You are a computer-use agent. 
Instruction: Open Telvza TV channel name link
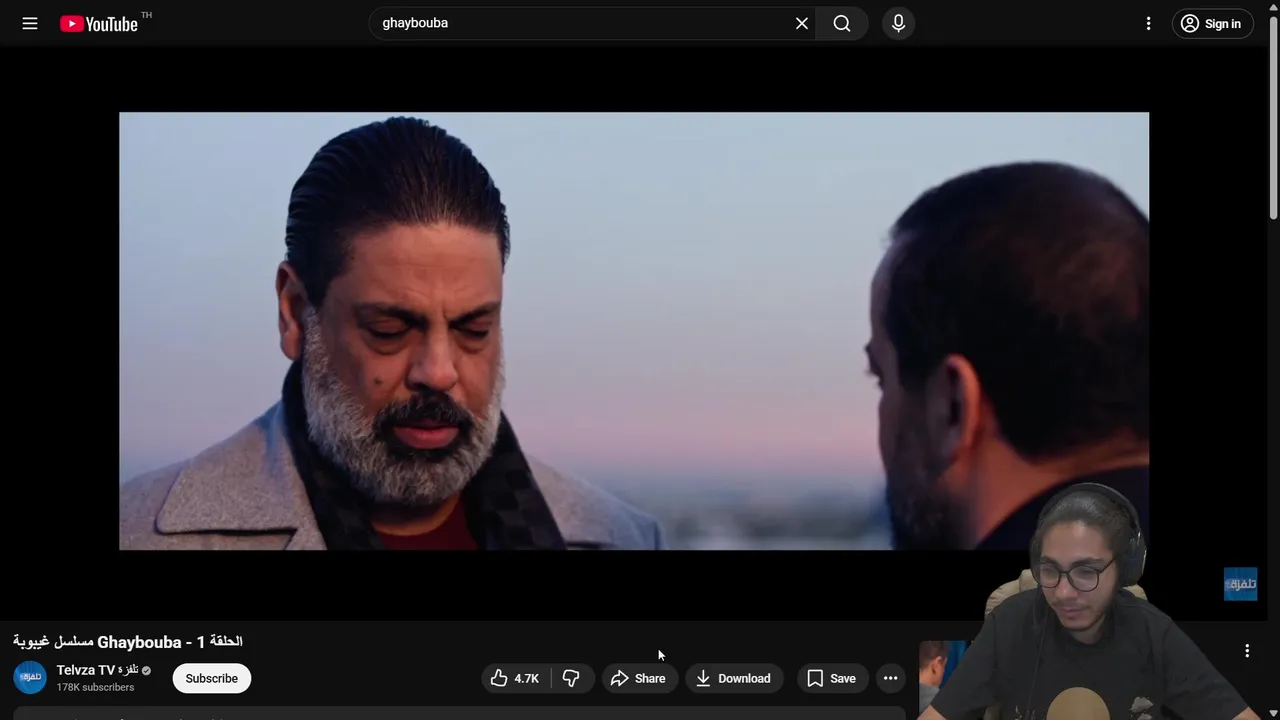point(97,670)
